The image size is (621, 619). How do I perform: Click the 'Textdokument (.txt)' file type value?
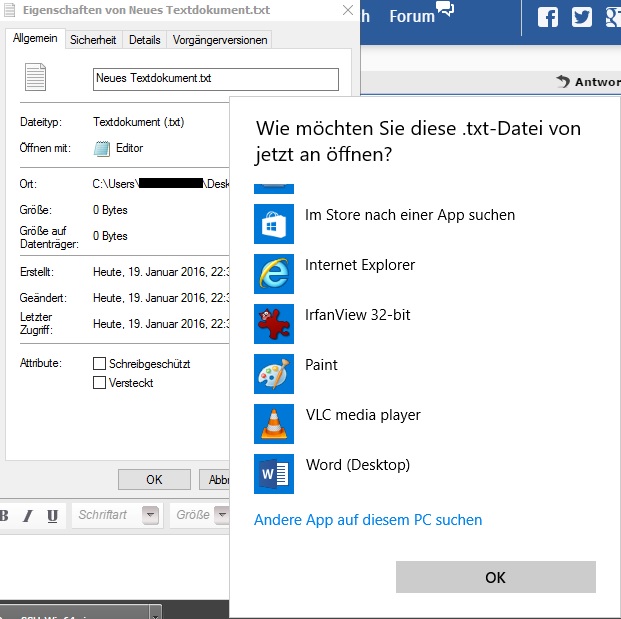139,122
